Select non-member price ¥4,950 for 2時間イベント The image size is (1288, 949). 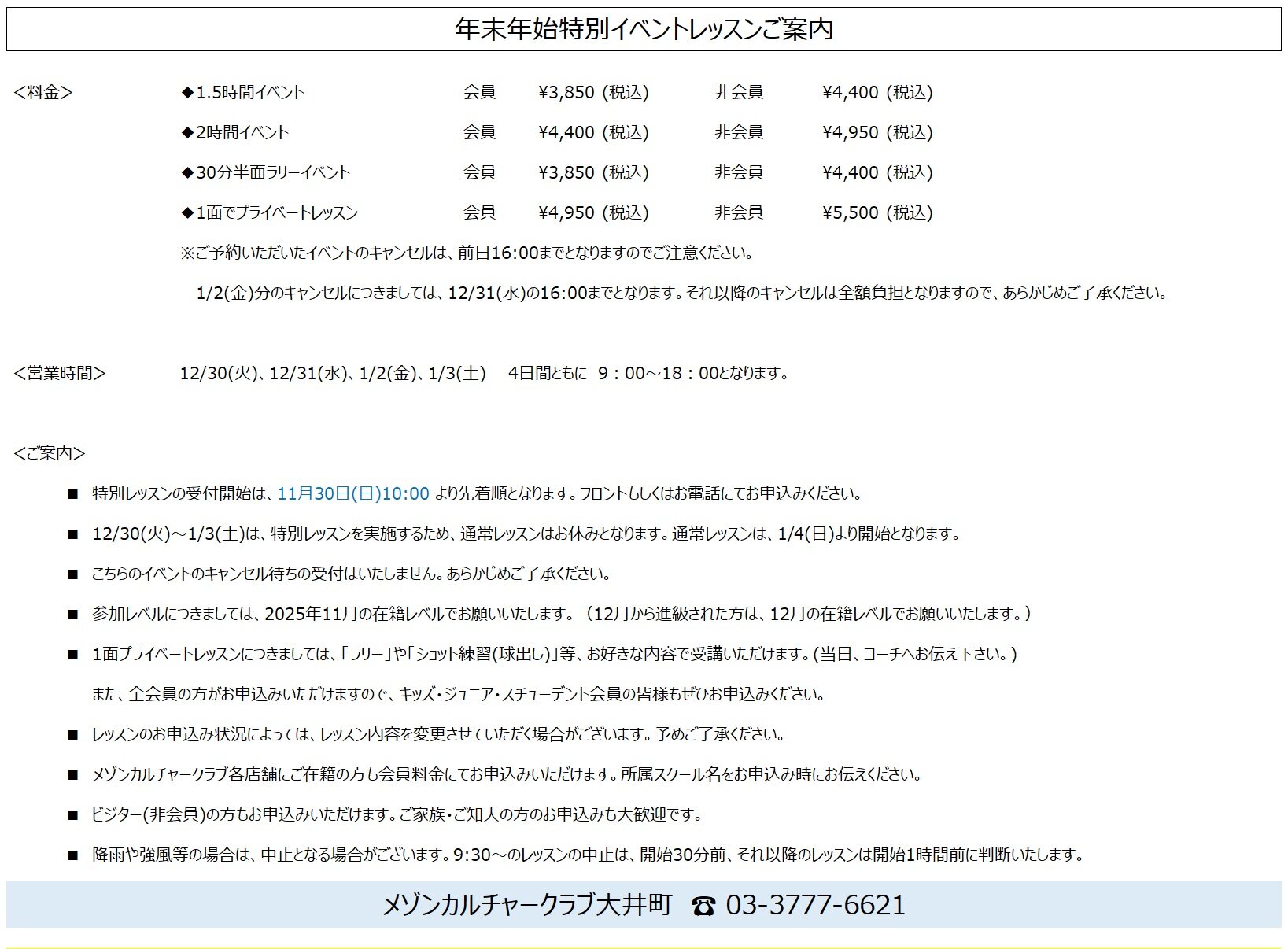(851, 132)
